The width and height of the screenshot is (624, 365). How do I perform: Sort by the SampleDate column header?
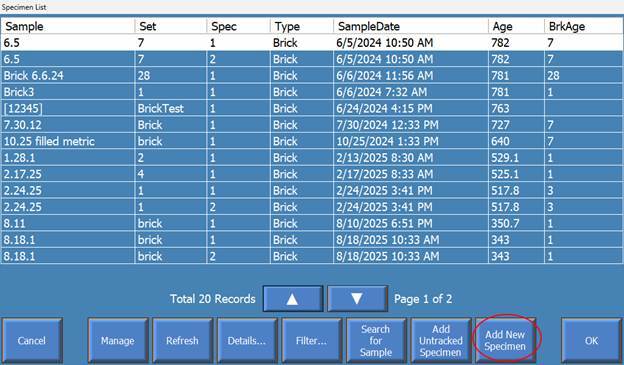(411, 26)
